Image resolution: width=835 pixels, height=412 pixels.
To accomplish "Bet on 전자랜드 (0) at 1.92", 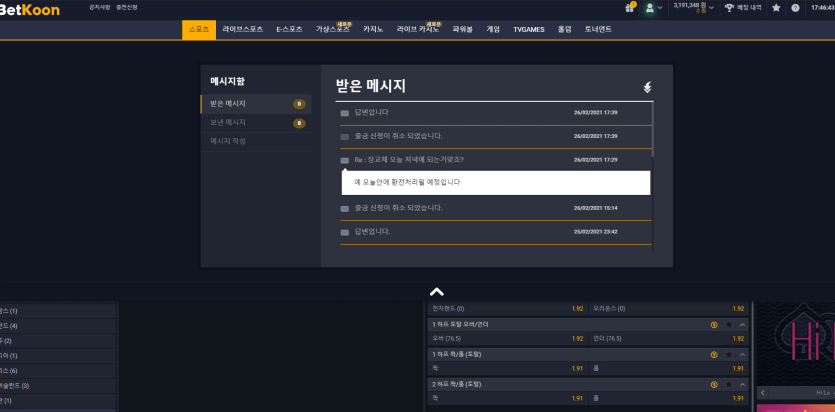I will [x=507, y=309].
